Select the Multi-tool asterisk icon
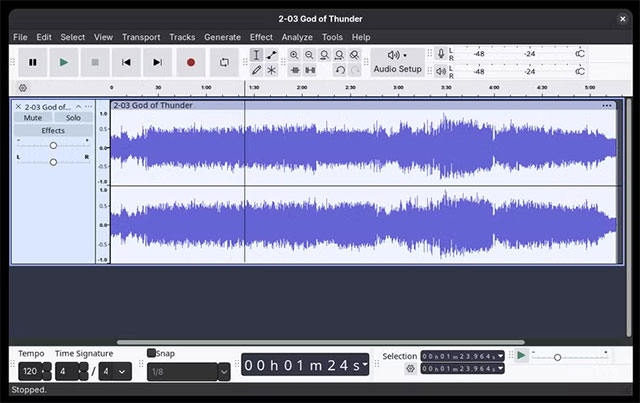This screenshot has height=403, width=640. click(x=271, y=70)
